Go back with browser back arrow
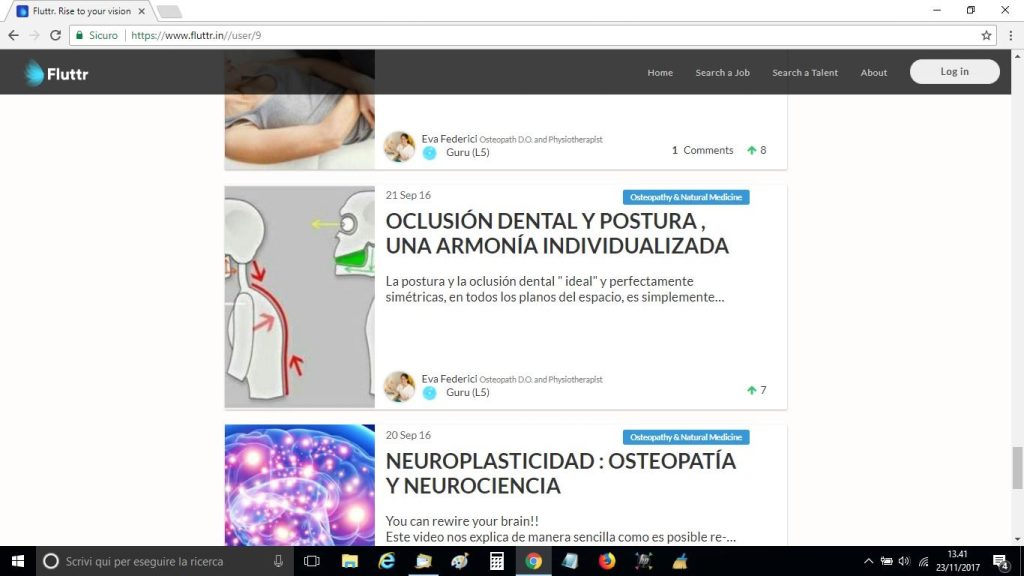 [x=13, y=35]
